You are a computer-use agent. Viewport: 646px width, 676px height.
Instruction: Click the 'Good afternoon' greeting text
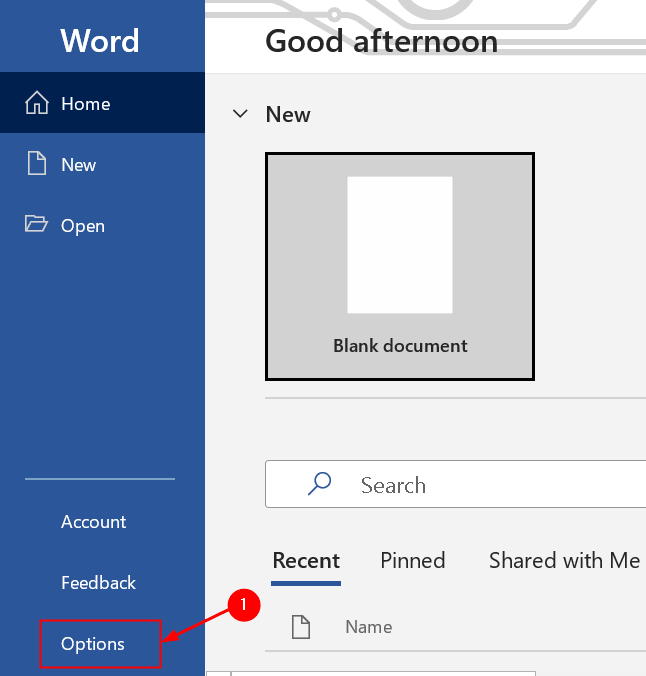coord(382,42)
